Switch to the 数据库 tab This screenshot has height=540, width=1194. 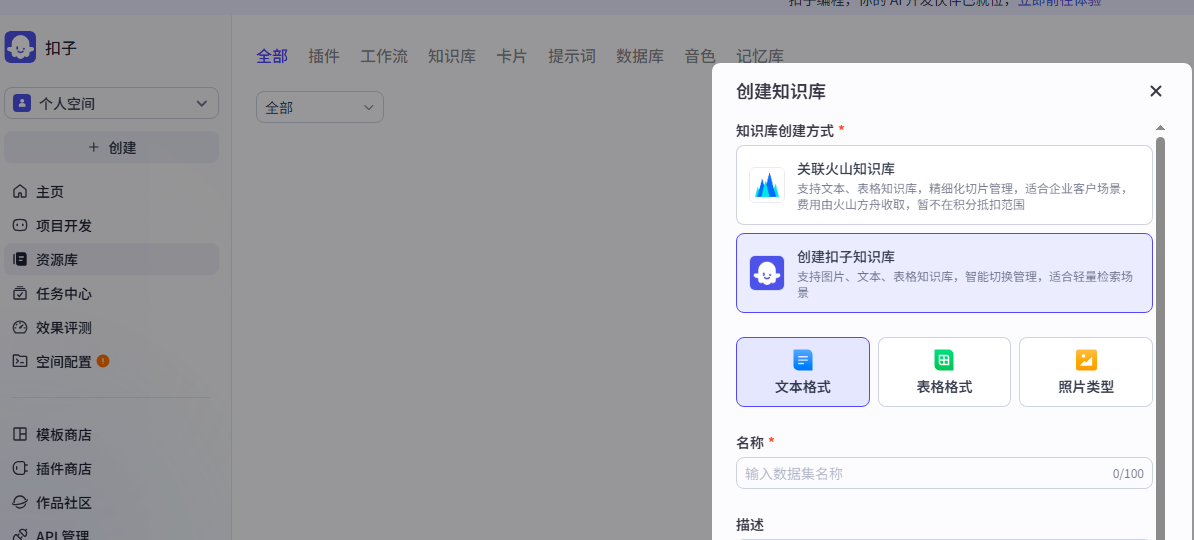640,56
